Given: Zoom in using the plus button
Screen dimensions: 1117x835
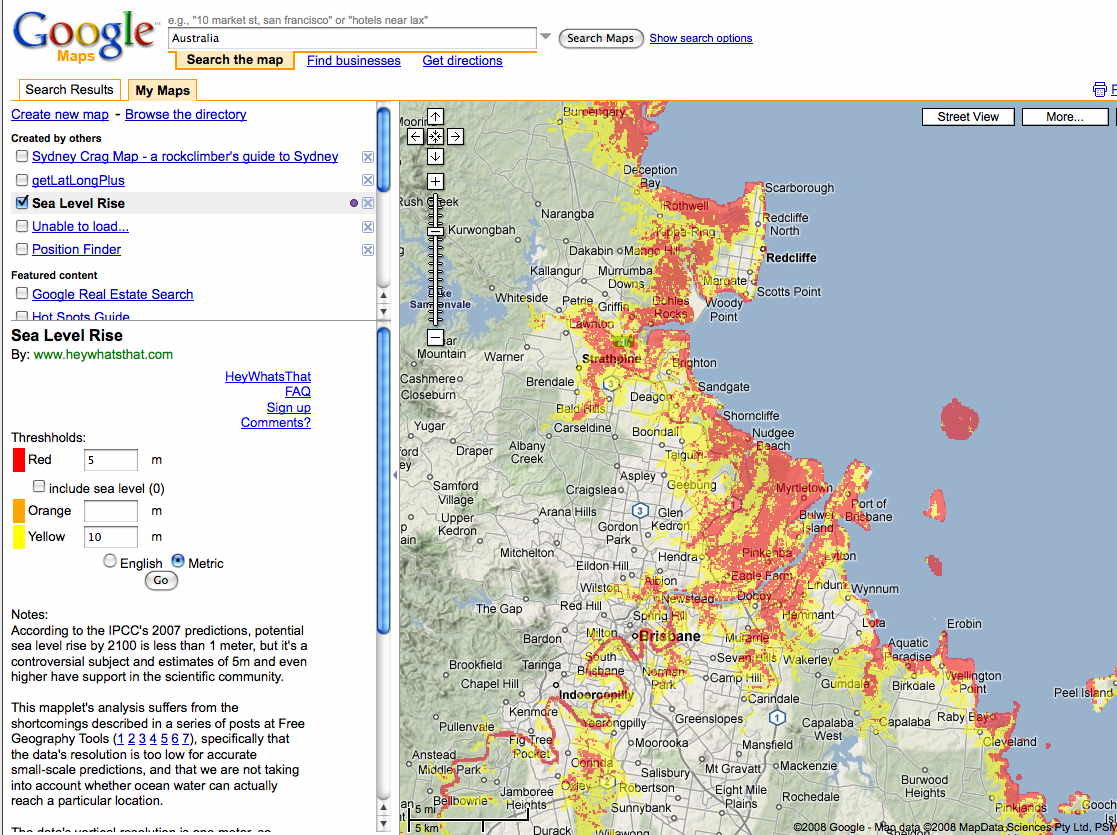Looking at the screenshot, I should coord(435,181).
